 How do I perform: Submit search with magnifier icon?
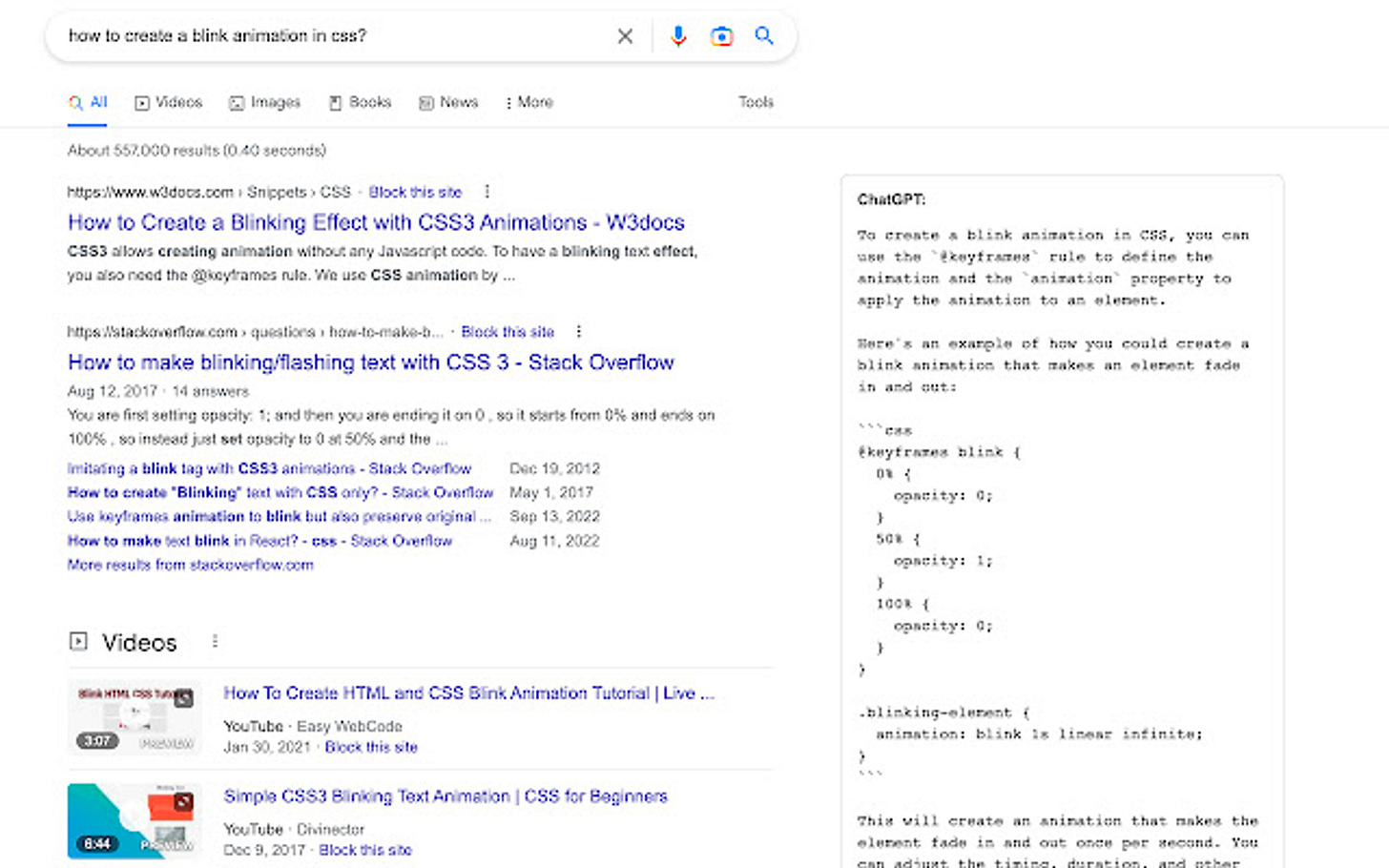point(764,36)
